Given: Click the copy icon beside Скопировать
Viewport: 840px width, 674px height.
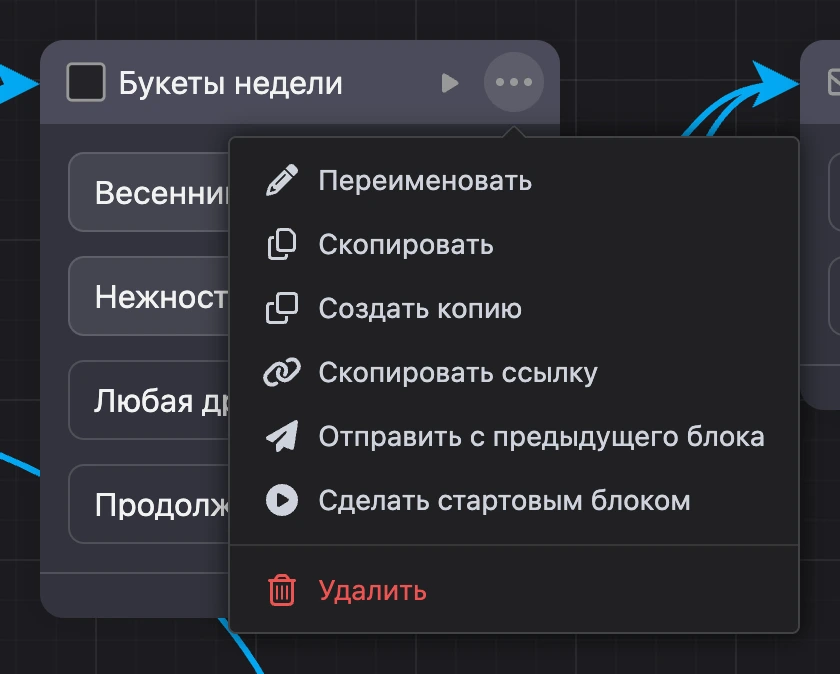Looking at the screenshot, I should click(x=282, y=245).
